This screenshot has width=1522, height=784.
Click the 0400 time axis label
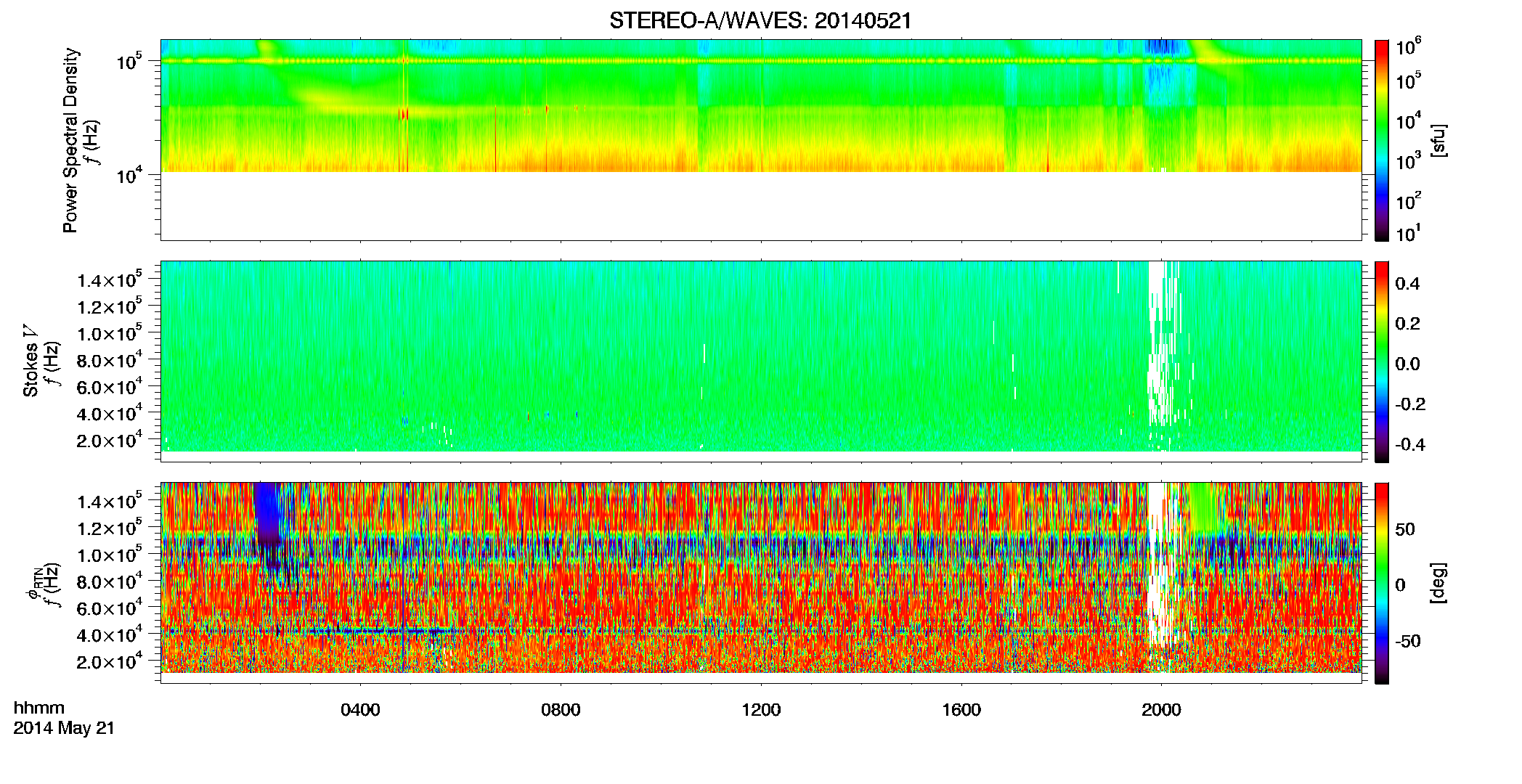360,710
